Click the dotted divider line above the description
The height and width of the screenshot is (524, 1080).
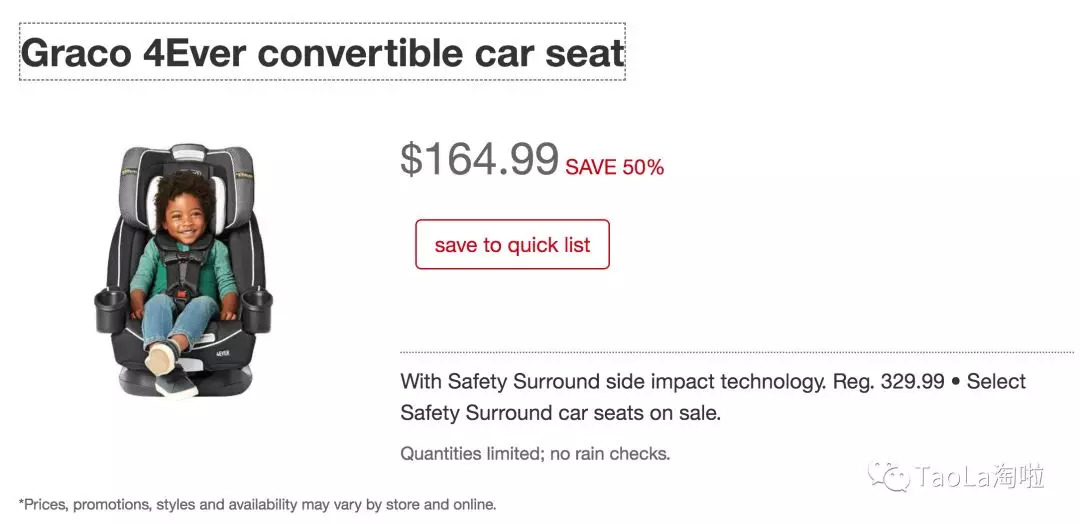click(736, 352)
